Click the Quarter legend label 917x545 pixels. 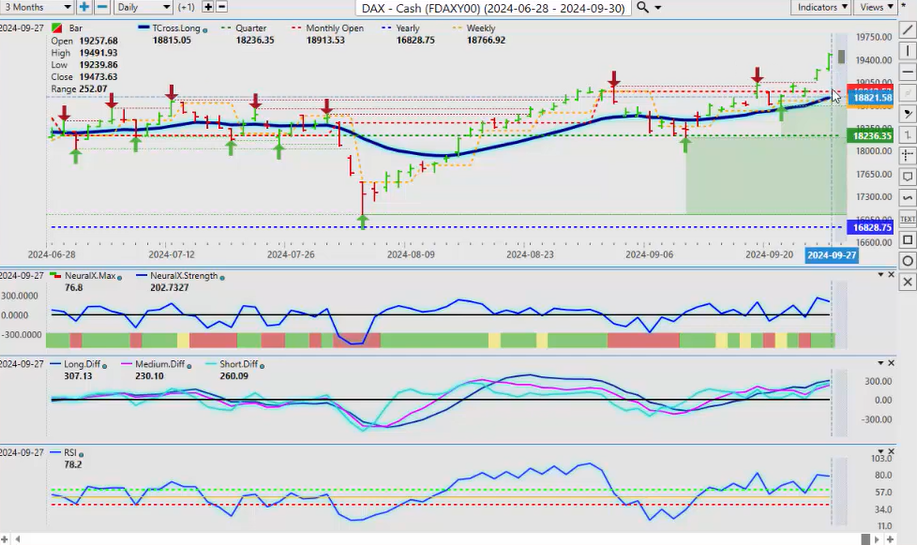coord(251,28)
